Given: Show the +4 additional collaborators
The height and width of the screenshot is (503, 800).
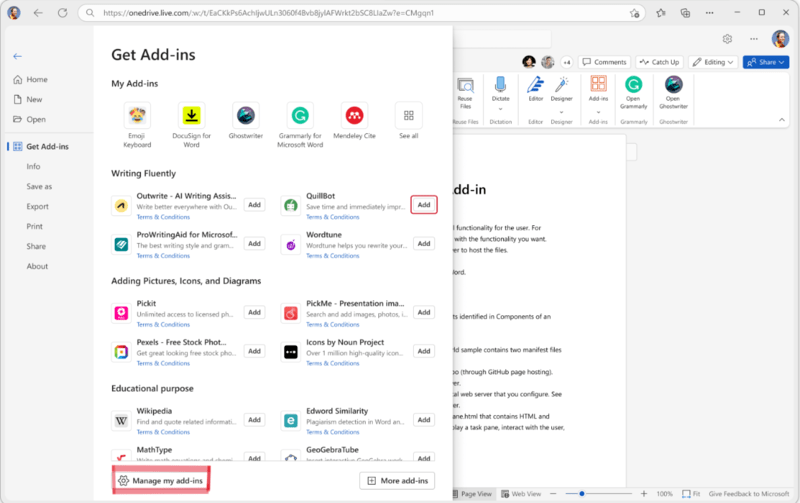Looking at the screenshot, I should tap(567, 62).
